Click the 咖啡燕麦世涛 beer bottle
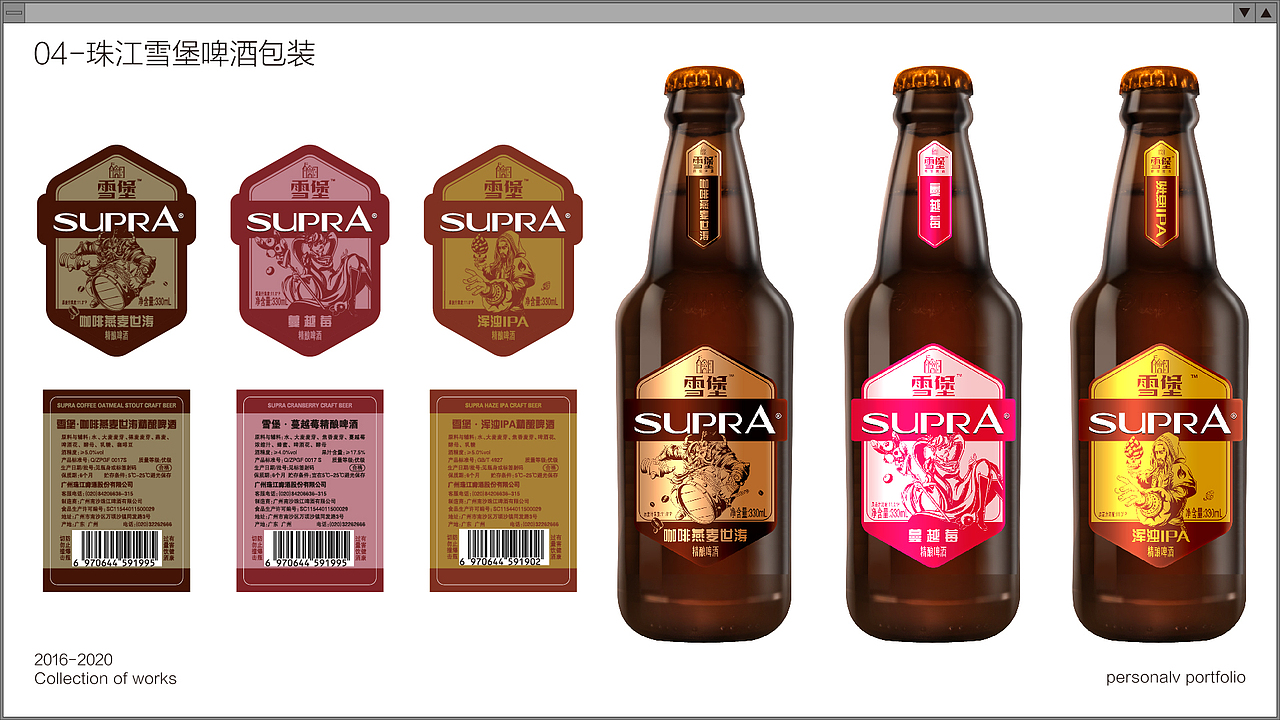Screen dimensions: 1280x720 [706, 355]
